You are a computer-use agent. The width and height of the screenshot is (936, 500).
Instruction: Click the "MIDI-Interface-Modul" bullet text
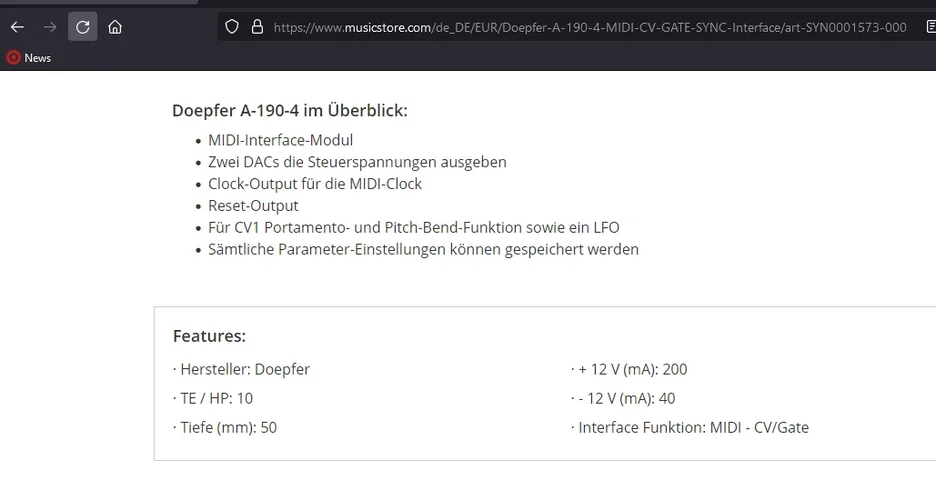click(x=280, y=140)
